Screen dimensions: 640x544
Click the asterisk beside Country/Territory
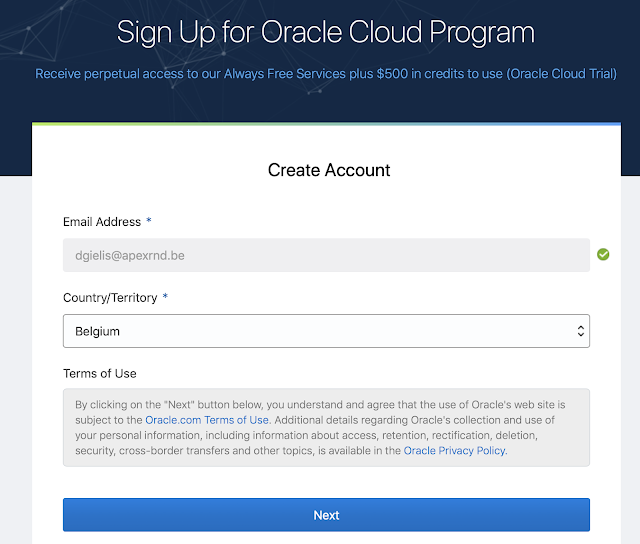pos(165,298)
